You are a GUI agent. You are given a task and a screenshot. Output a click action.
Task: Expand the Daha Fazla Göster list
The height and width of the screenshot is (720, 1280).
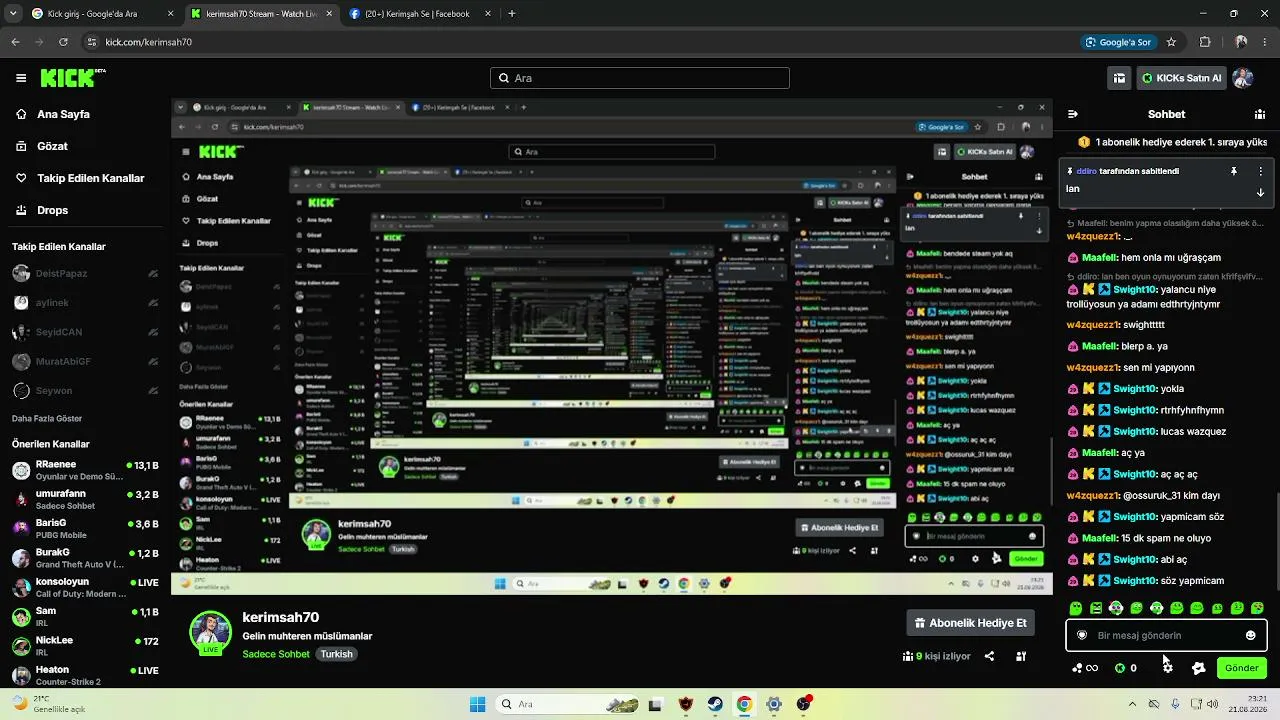click(47, 418)
